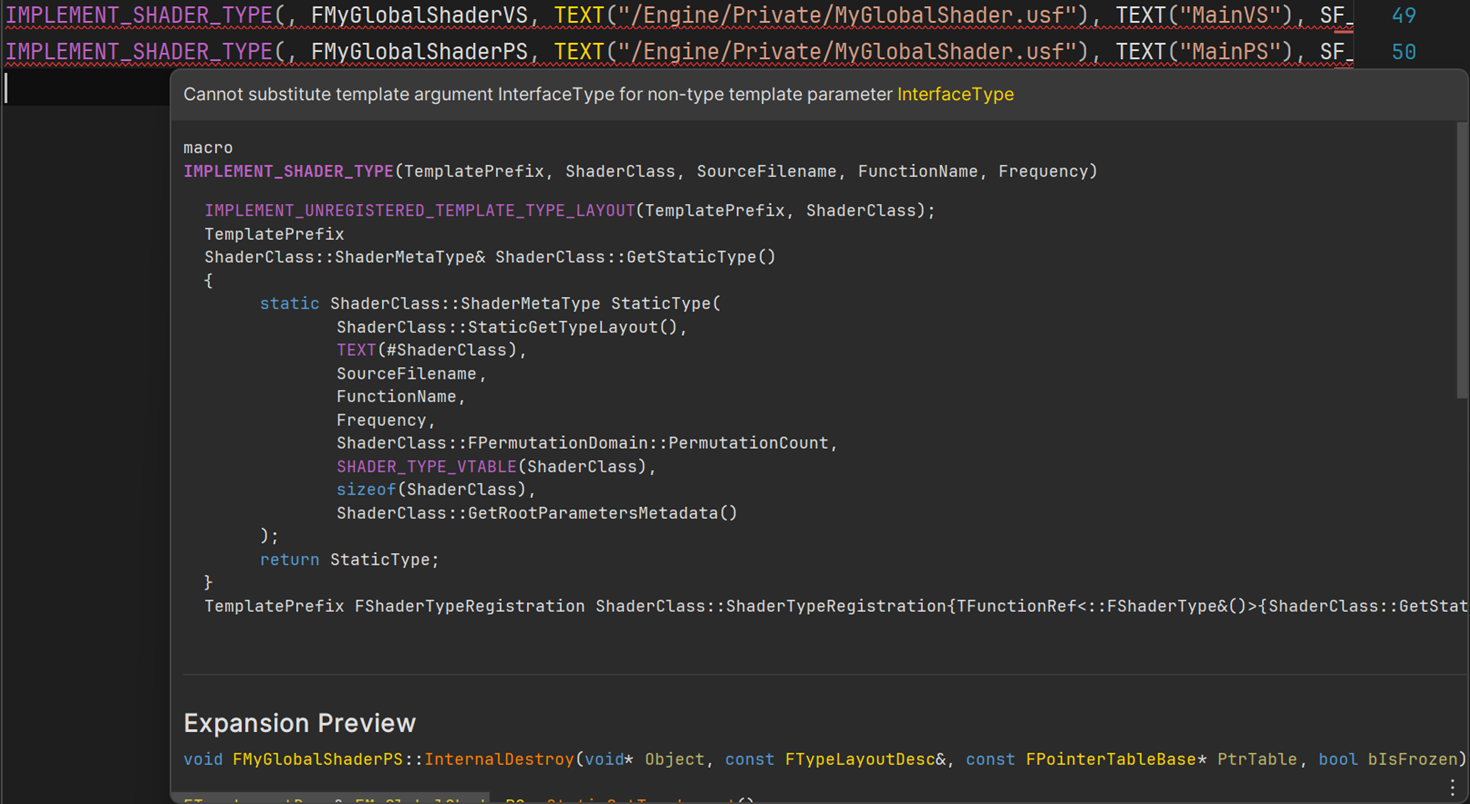Click FShaderTypeRegistration in the macro body
The image size is (1470, 804).
click(470, 606)
